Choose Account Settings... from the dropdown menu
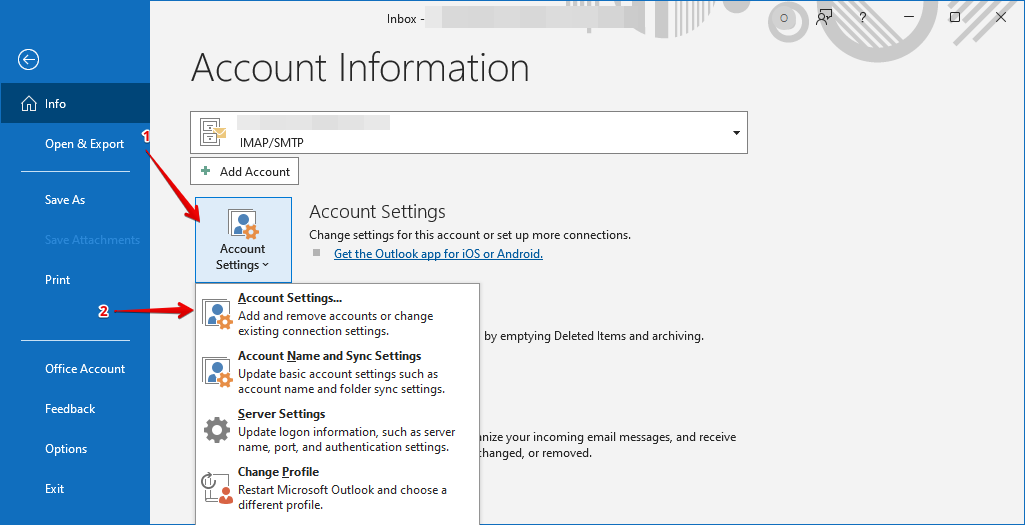The image size is (1025, 525). [337, 314]
